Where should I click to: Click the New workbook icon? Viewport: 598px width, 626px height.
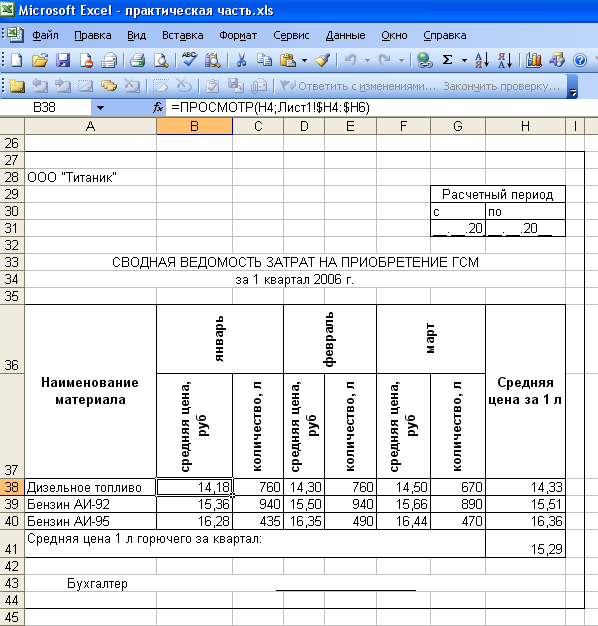click(x=16, y=60)
